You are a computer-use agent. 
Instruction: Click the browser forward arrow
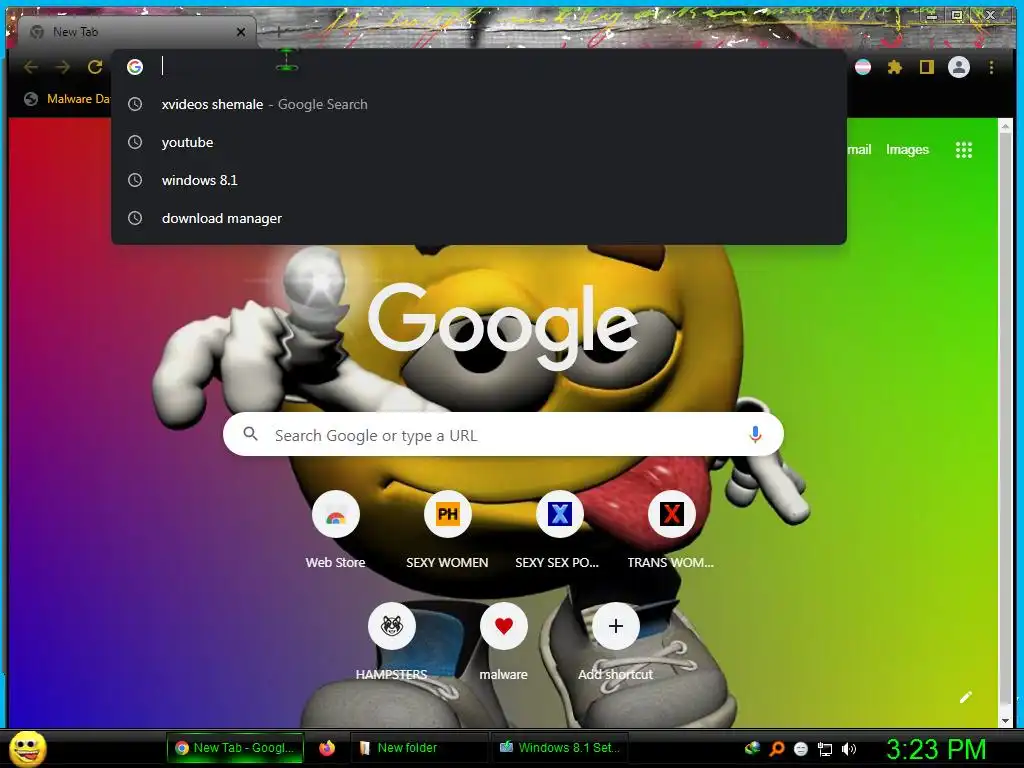[62, 67]
